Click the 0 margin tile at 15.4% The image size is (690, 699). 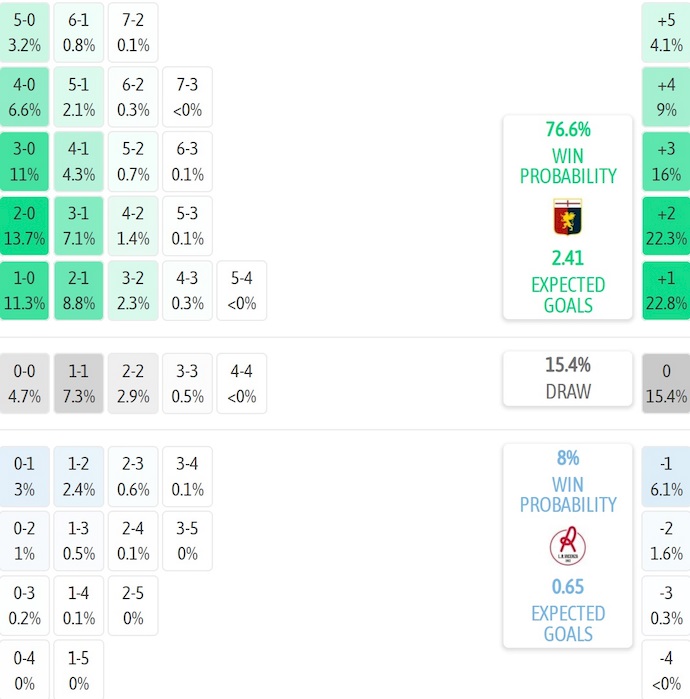(666, 383)
